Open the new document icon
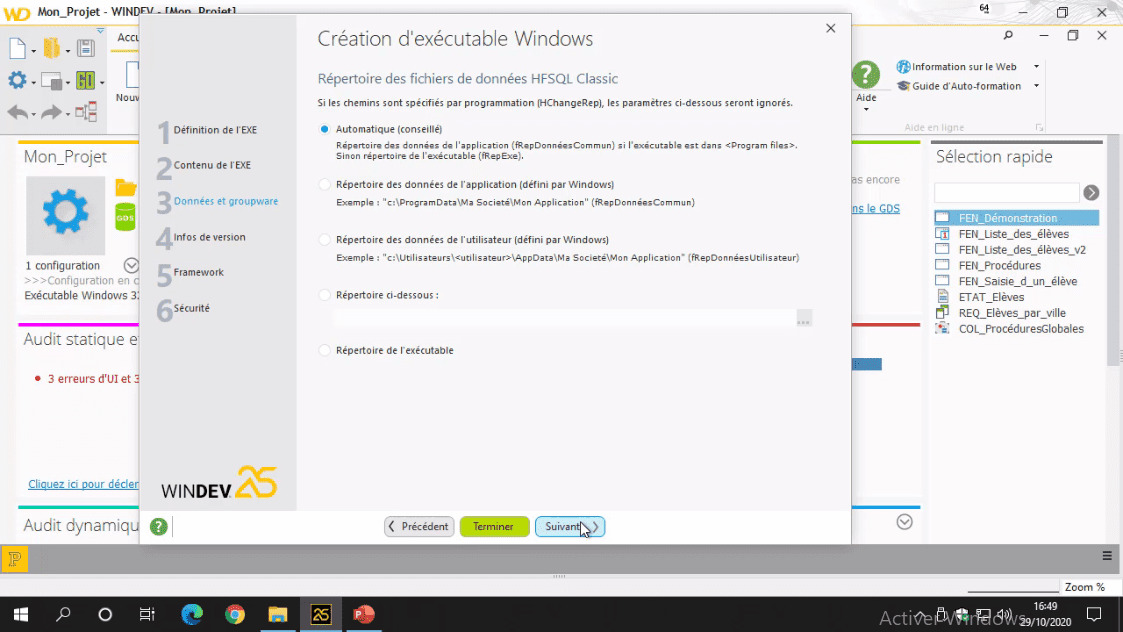This screenshot has height=632, width=1123. pos(16,48)
